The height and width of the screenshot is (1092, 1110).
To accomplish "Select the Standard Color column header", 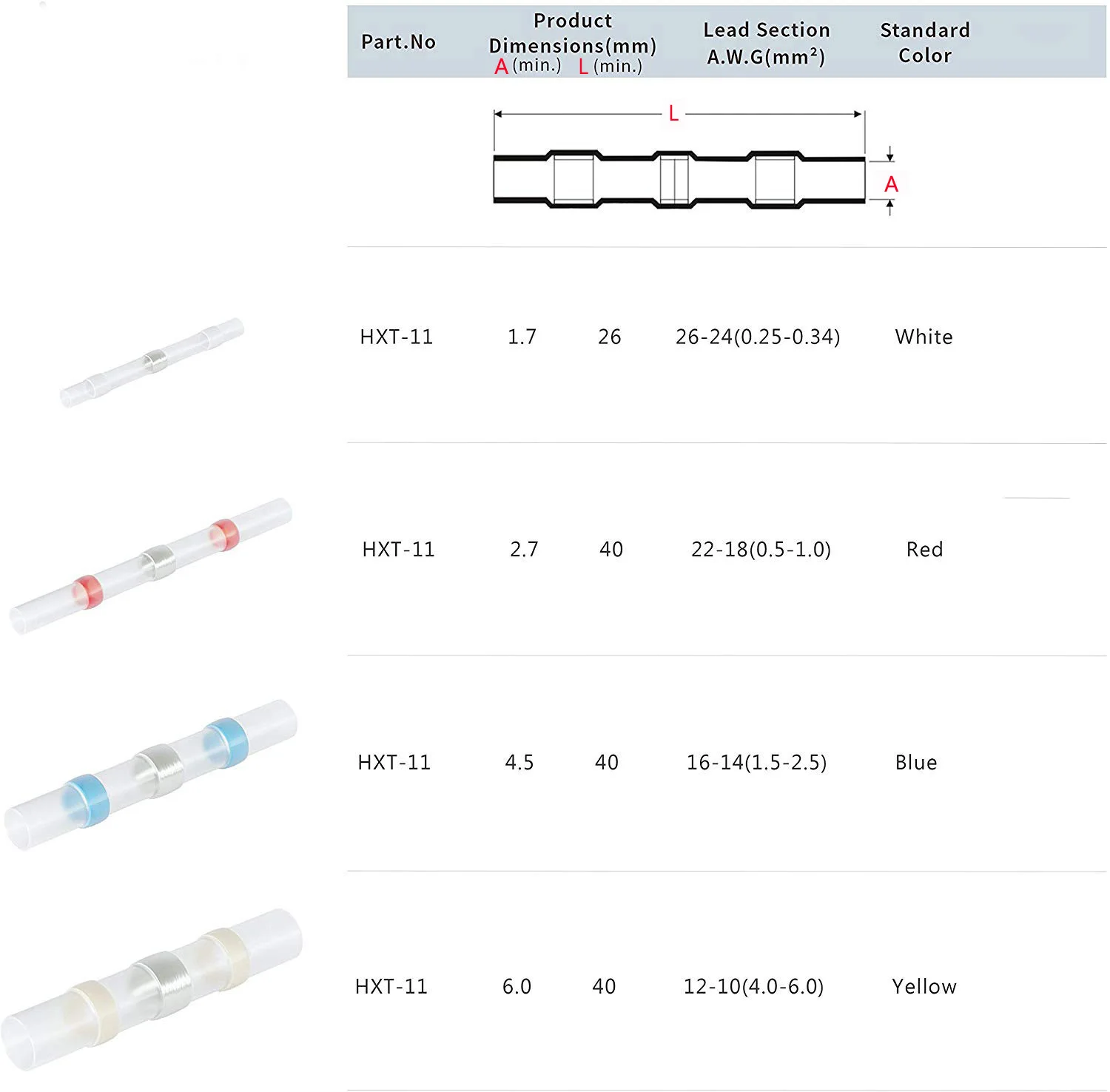I will 924,43.
